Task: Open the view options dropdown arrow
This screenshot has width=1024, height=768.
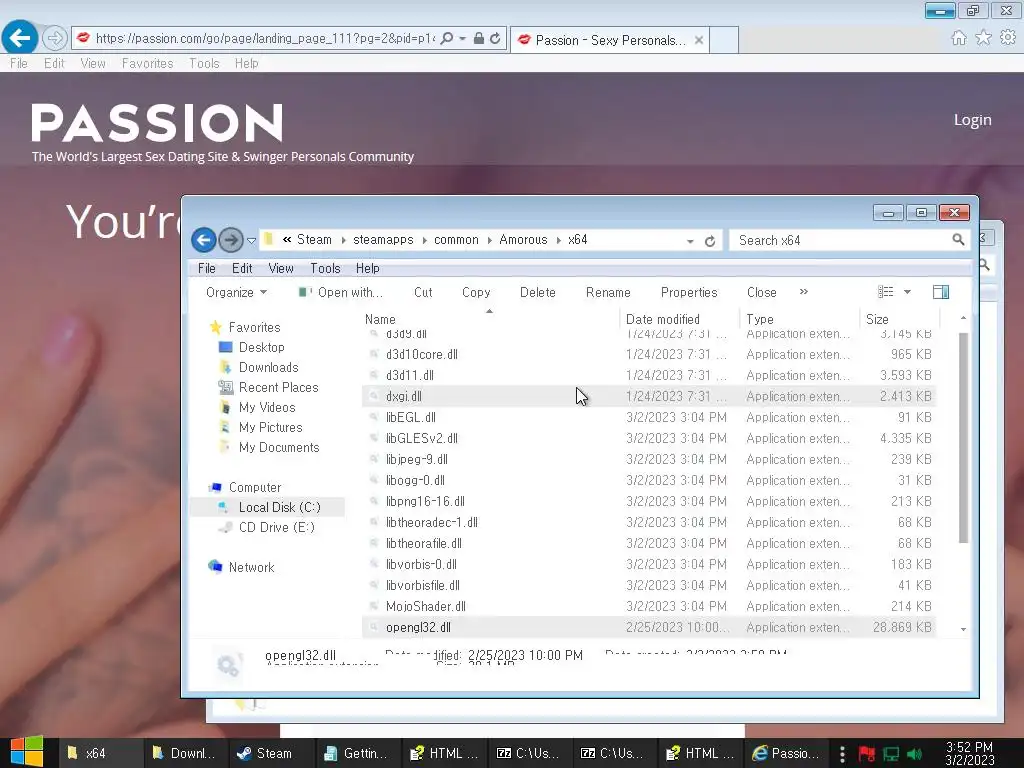Action: tap(907, 292)
